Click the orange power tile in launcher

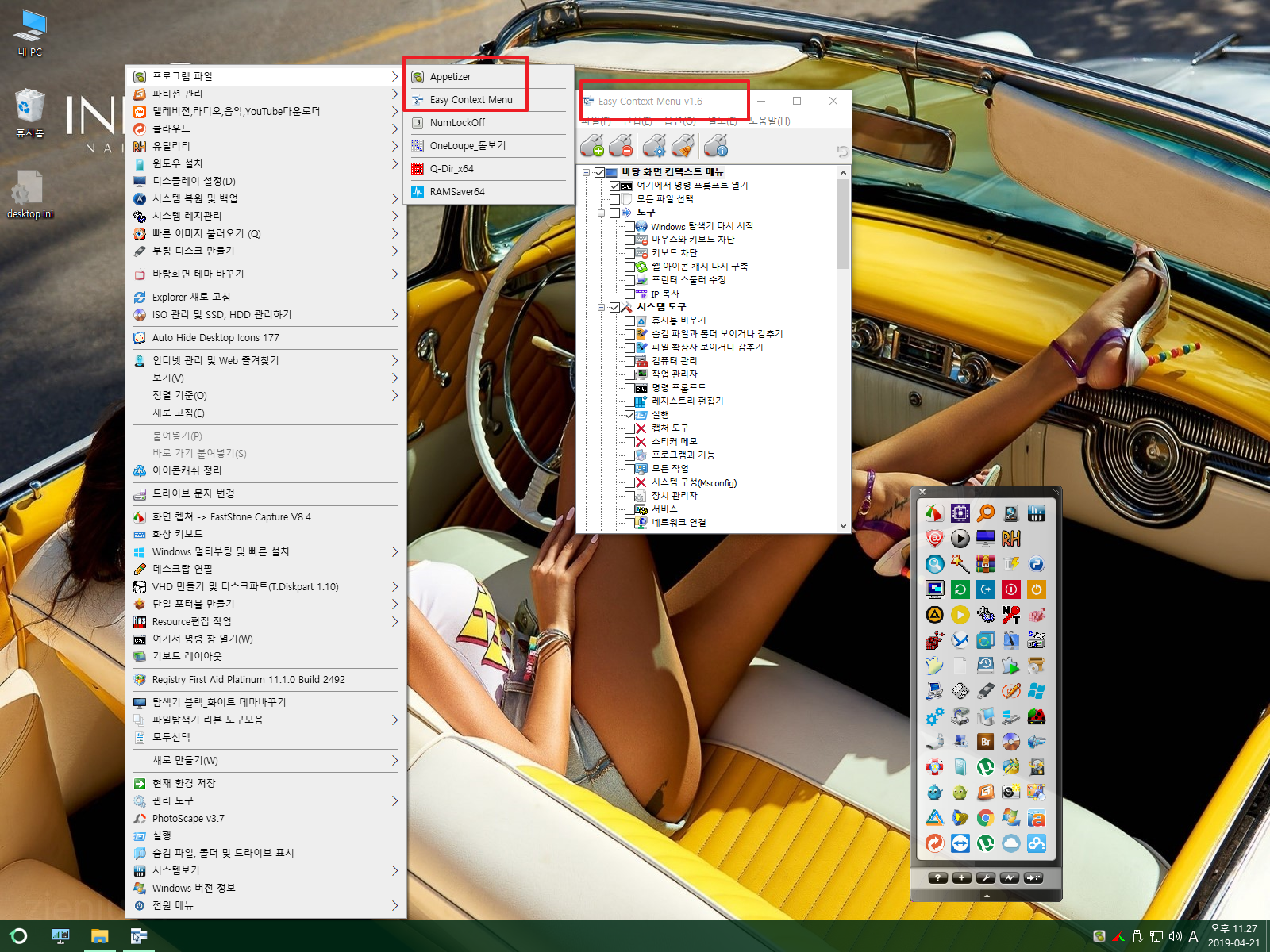coord(1037,589)
